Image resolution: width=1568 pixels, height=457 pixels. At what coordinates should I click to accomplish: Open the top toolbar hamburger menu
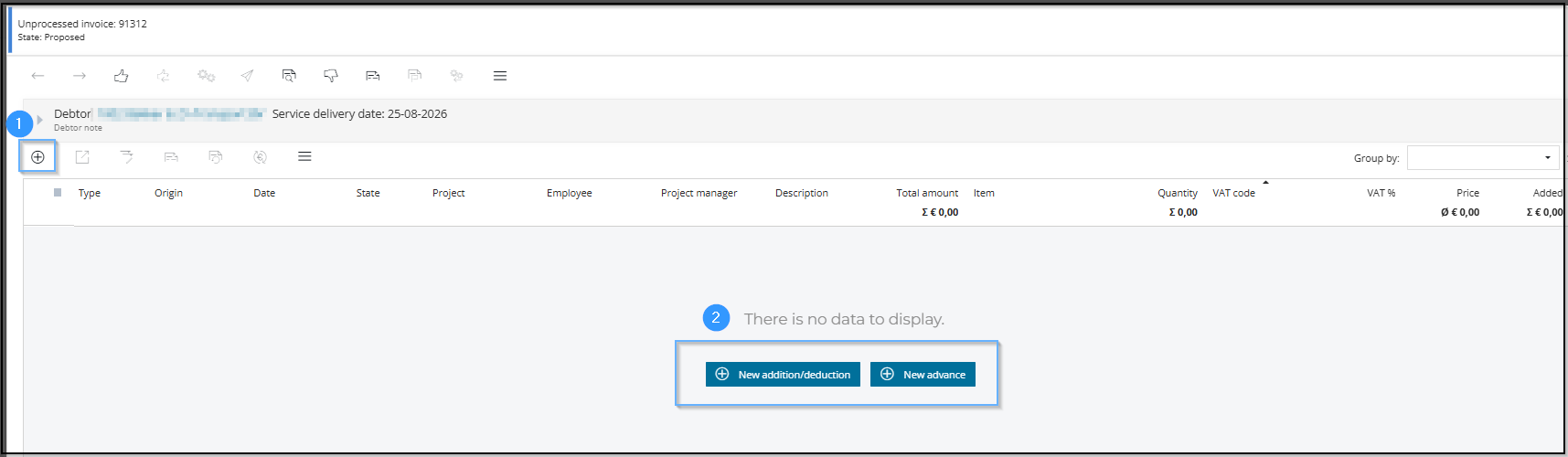pyautogui.click(x=500, y=76)
